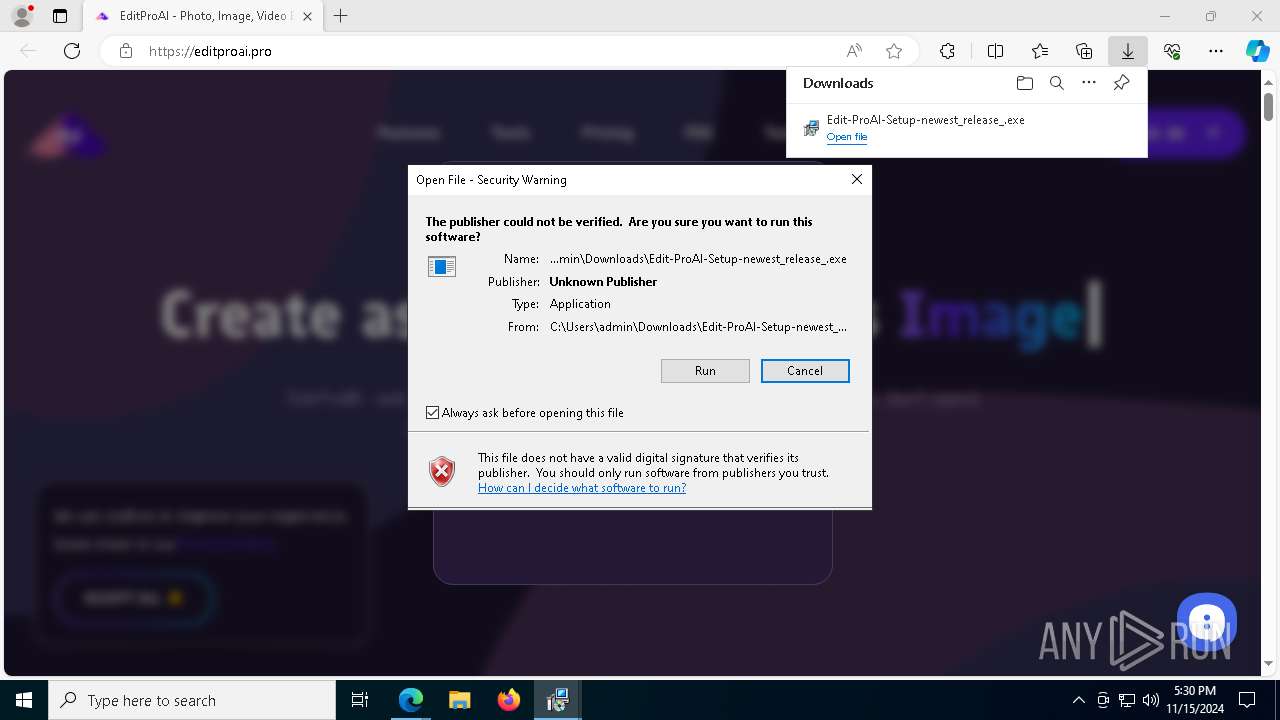Image resolution: width=1280 pixels, height=720 pixels.
Task: Select the EditProAI - Photo, Image, Video tab
Action: click(203, 16)
